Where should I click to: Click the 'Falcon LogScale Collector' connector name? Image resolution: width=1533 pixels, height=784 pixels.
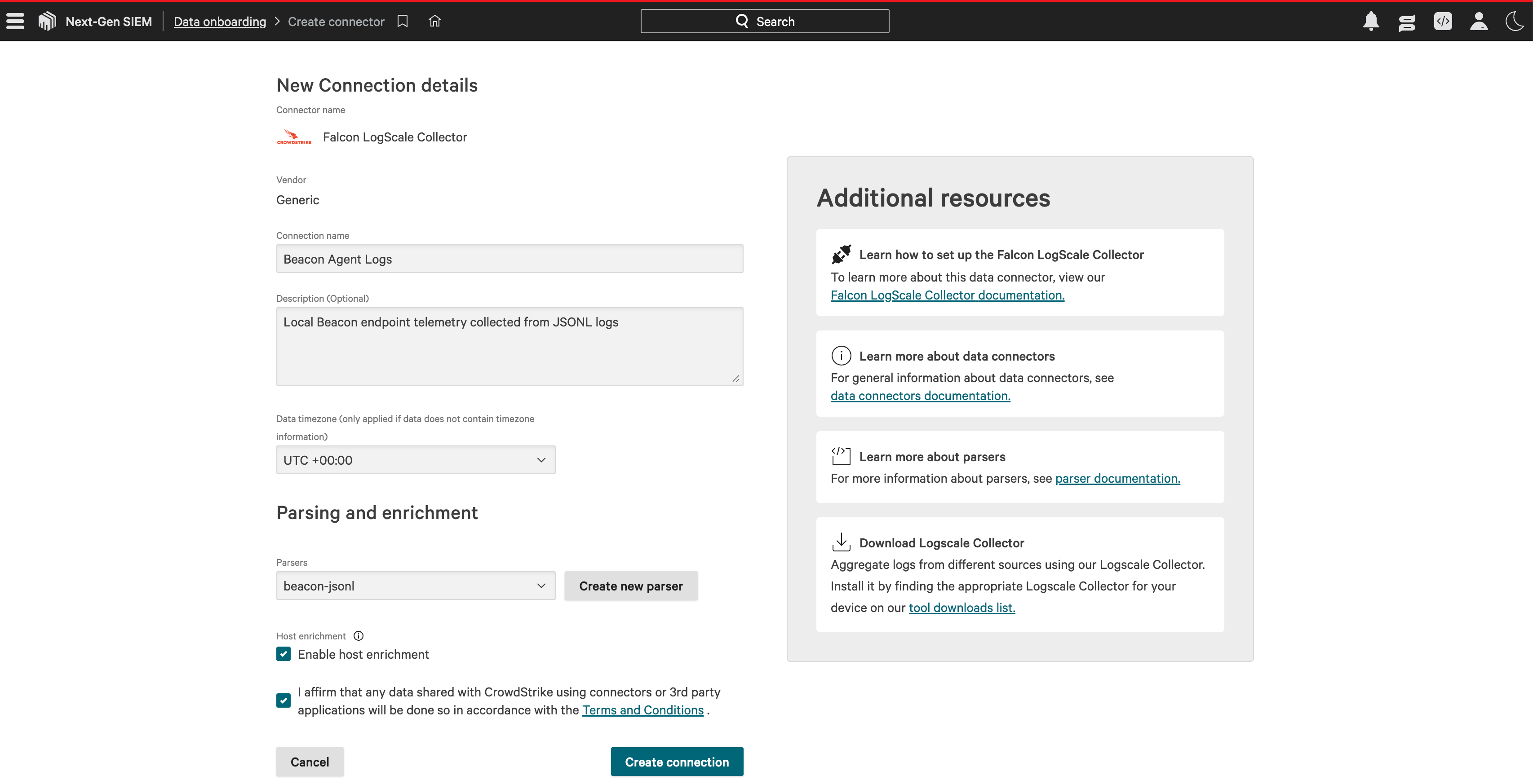click(x=394, y=137)
